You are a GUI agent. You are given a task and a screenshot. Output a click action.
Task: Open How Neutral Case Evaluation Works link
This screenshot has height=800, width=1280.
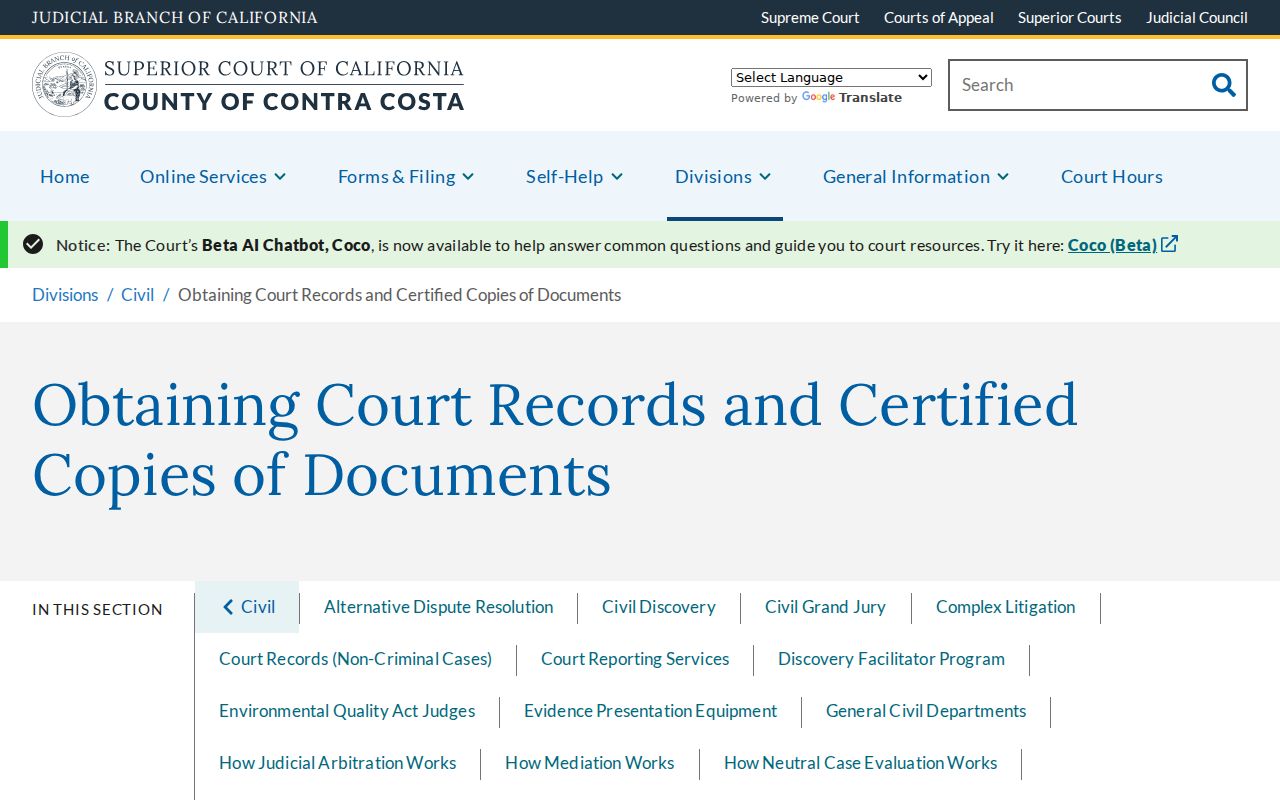pyautogui.click(x=861, y=763)
